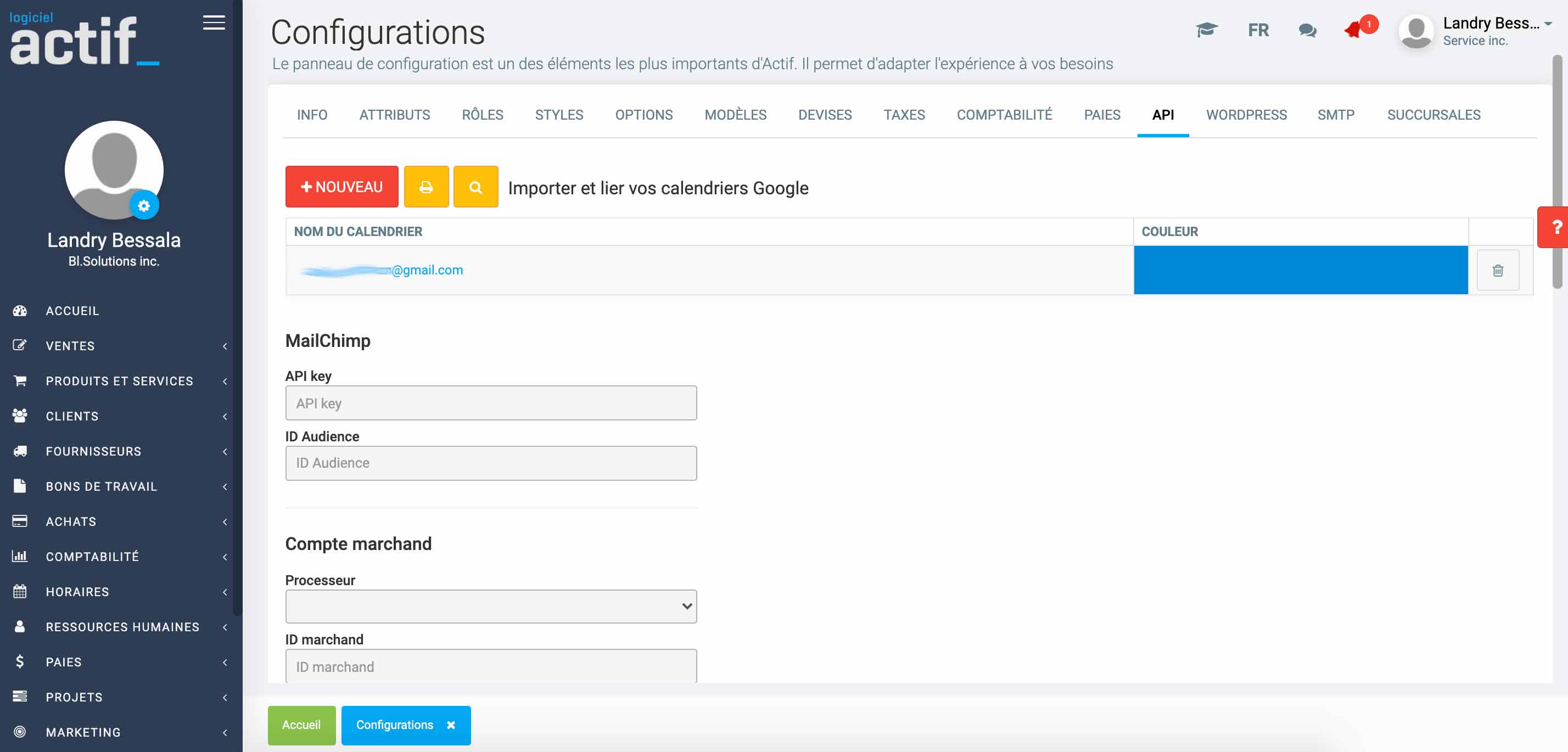The width and height of the screenshot is (1568, 752).
Task: Delete the gmail calendar with trash icon
Action: point(1497,270)
